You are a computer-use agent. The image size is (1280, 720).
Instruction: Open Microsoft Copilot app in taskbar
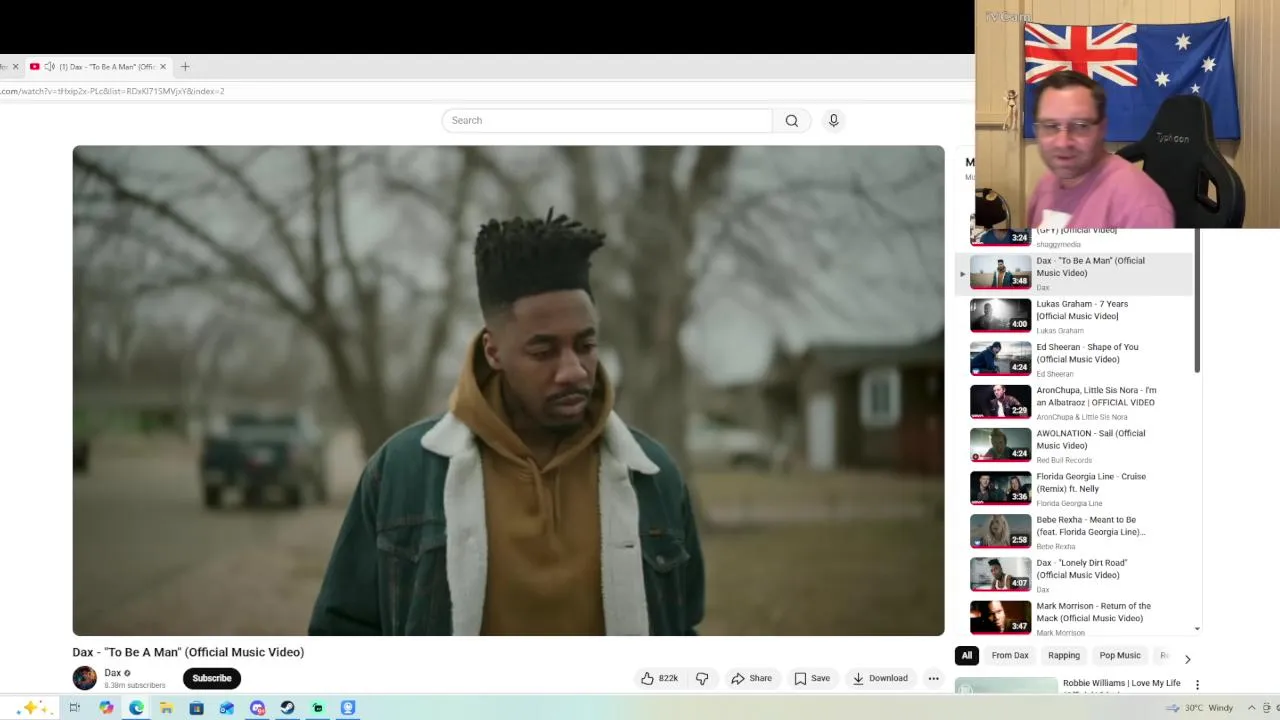point(106,708)
